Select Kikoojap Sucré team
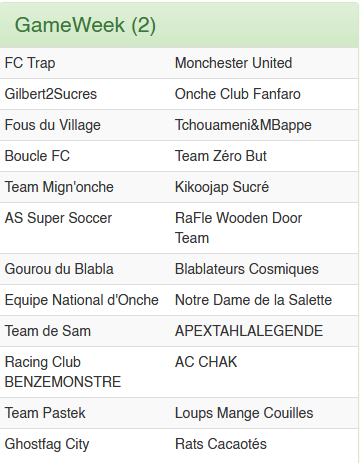The image size is (361, 463). tap(222, 187)
